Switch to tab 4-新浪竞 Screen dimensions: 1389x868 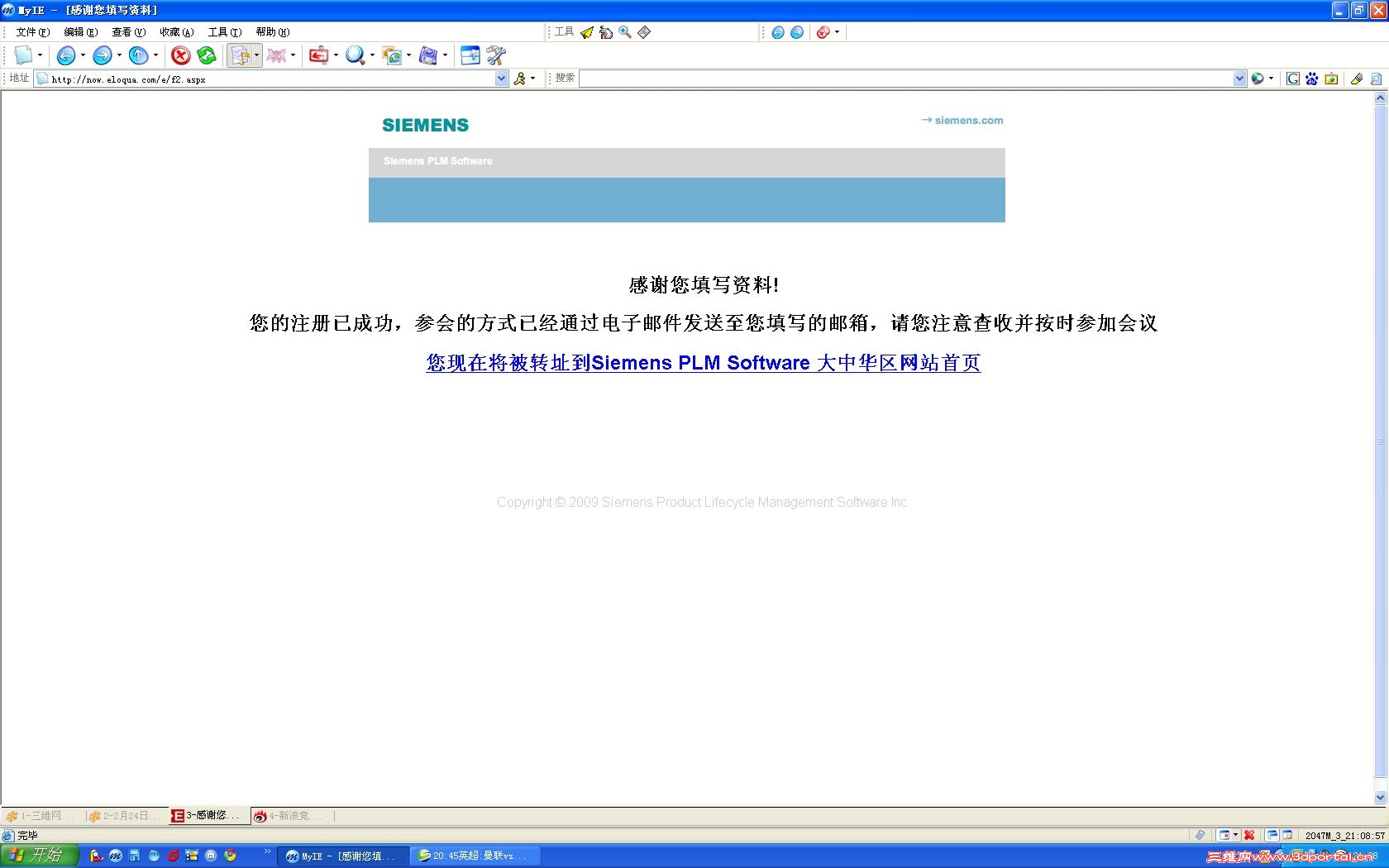[293, 816]
